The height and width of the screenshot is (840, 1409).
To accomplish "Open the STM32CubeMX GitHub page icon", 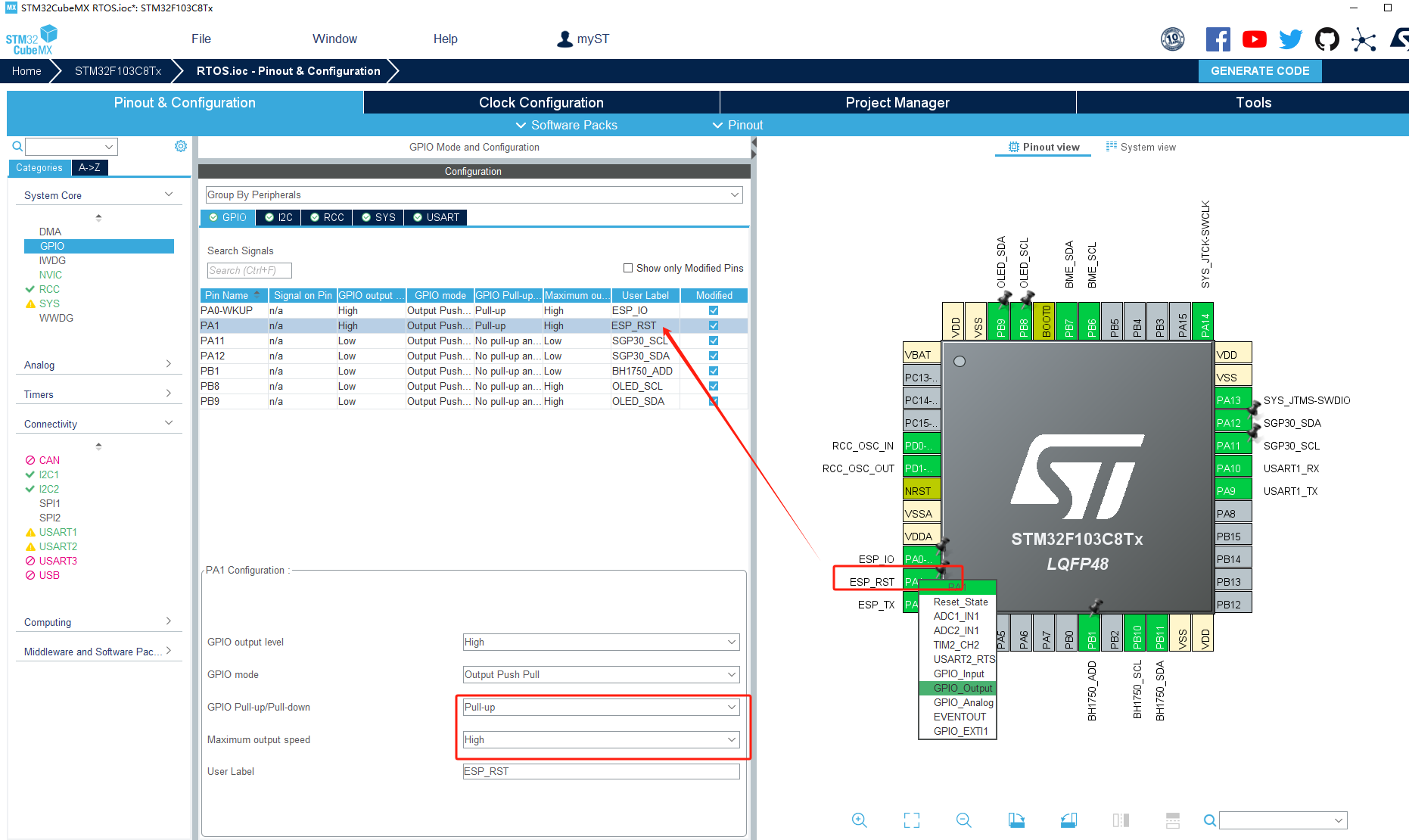I will click(1327, 39).
